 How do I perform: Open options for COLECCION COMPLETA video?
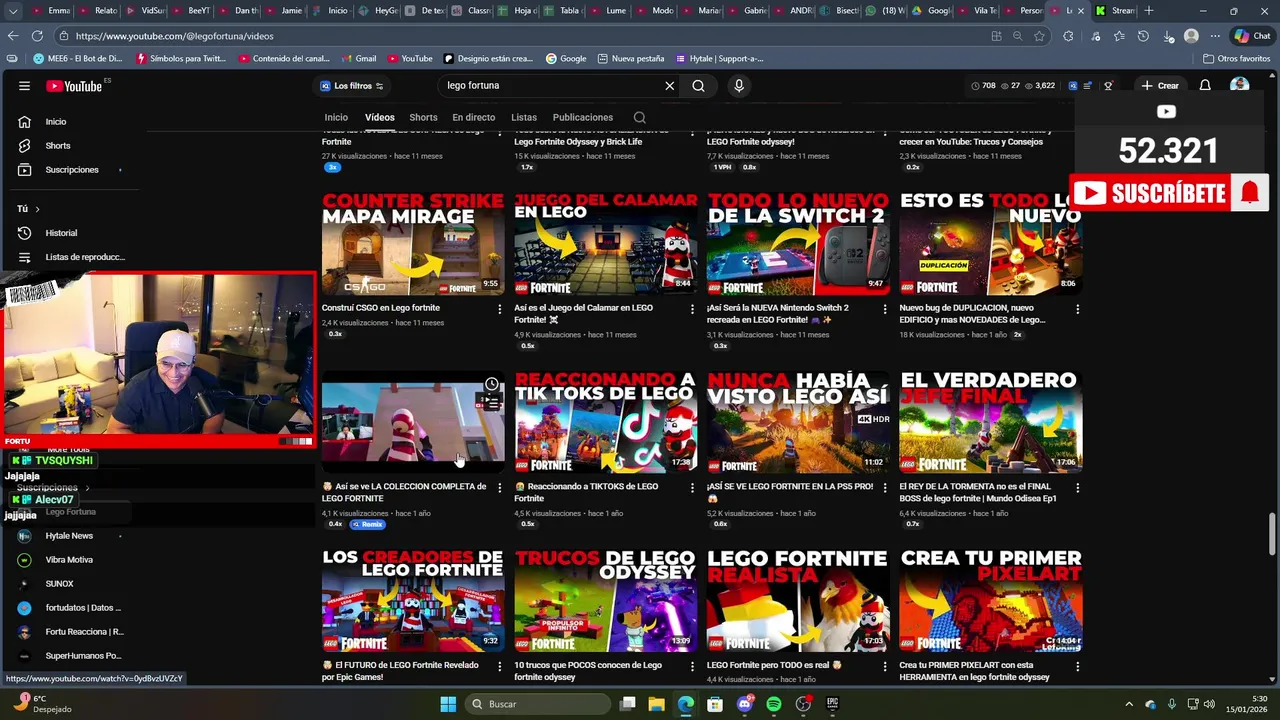click(x=499, y=488)
